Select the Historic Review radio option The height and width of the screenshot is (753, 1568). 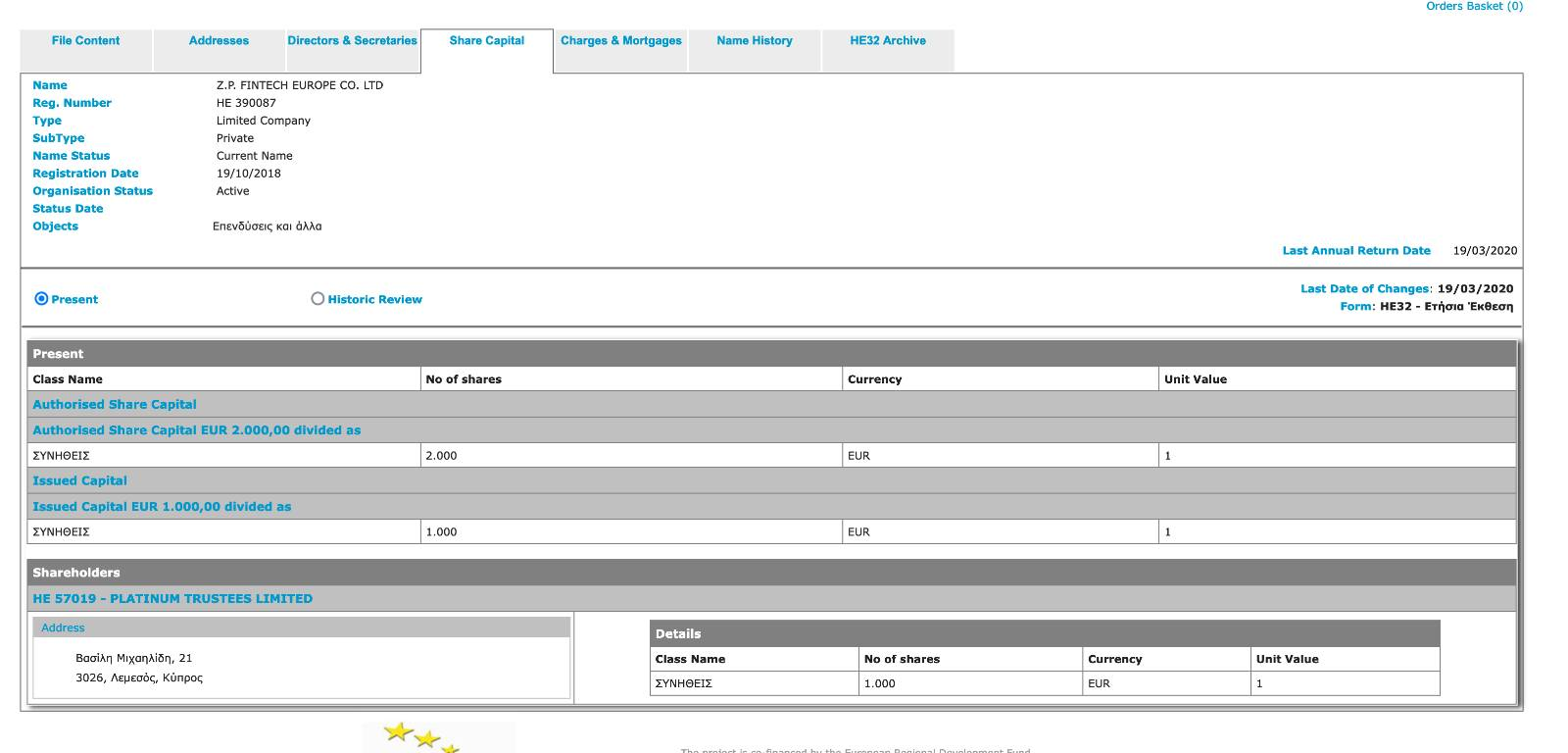318,299
